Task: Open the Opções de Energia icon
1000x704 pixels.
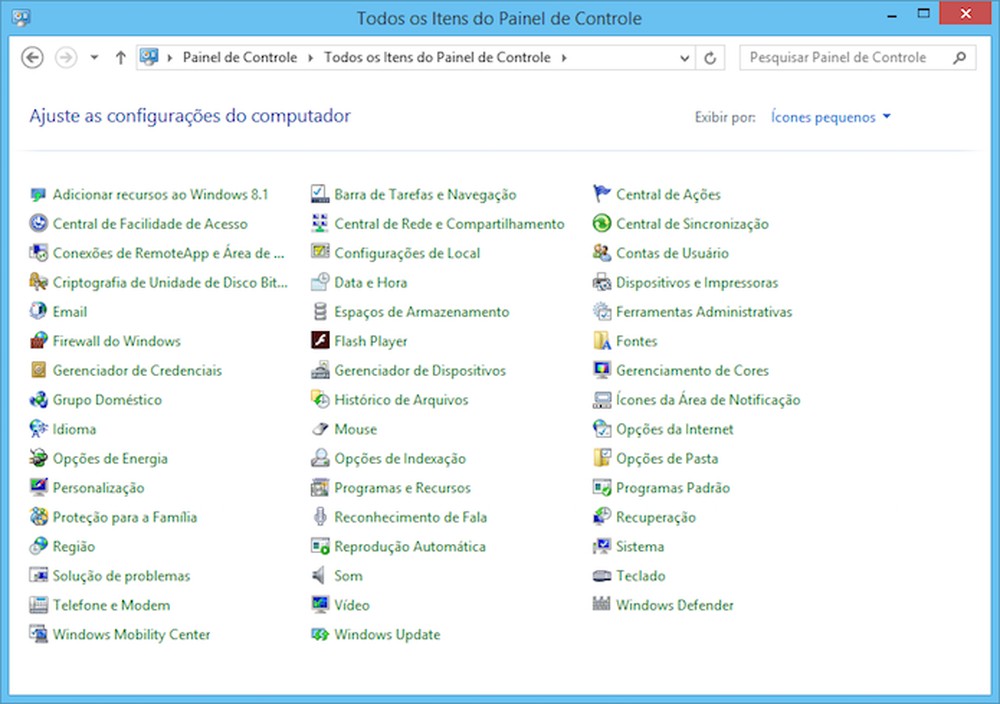Action: point(38,458)
